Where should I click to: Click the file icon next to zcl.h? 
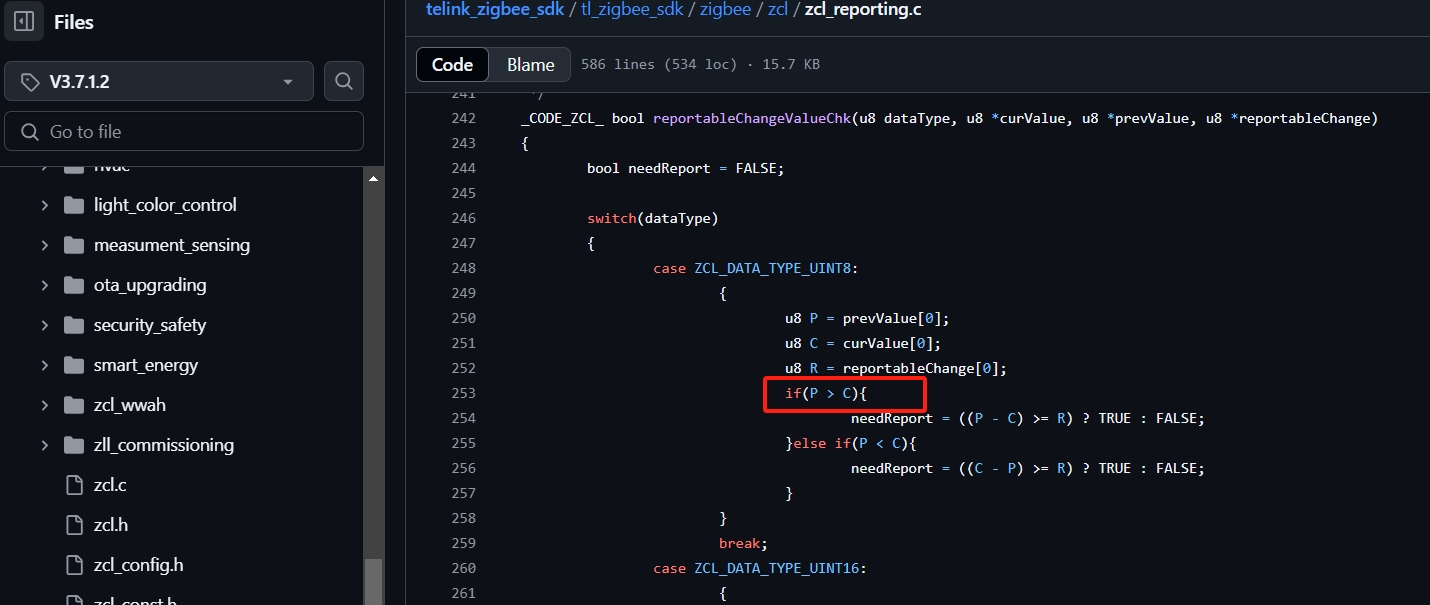pyautogui.click(x=73, y=525)
